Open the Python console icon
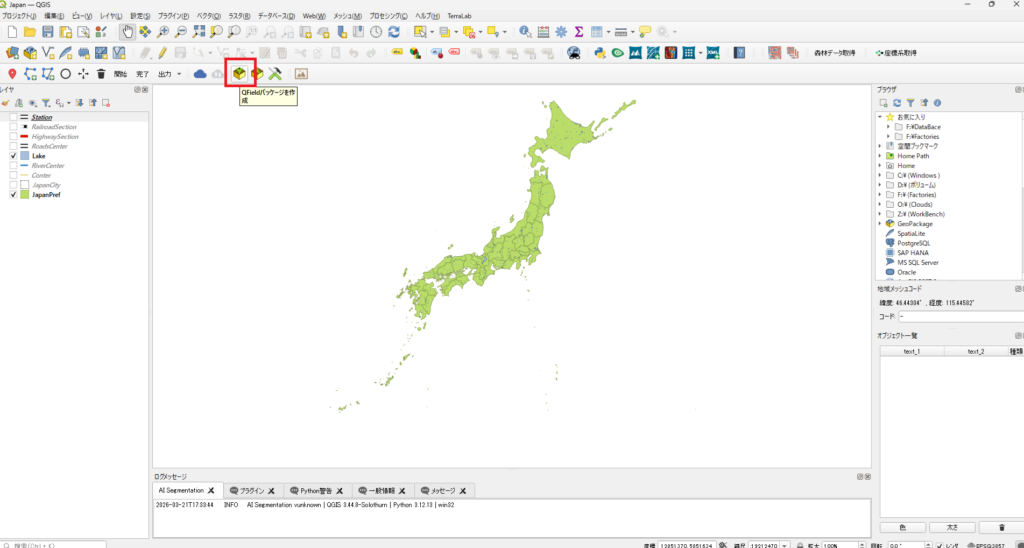Screen dimensions: 1024x548 (x=599, y=53)
